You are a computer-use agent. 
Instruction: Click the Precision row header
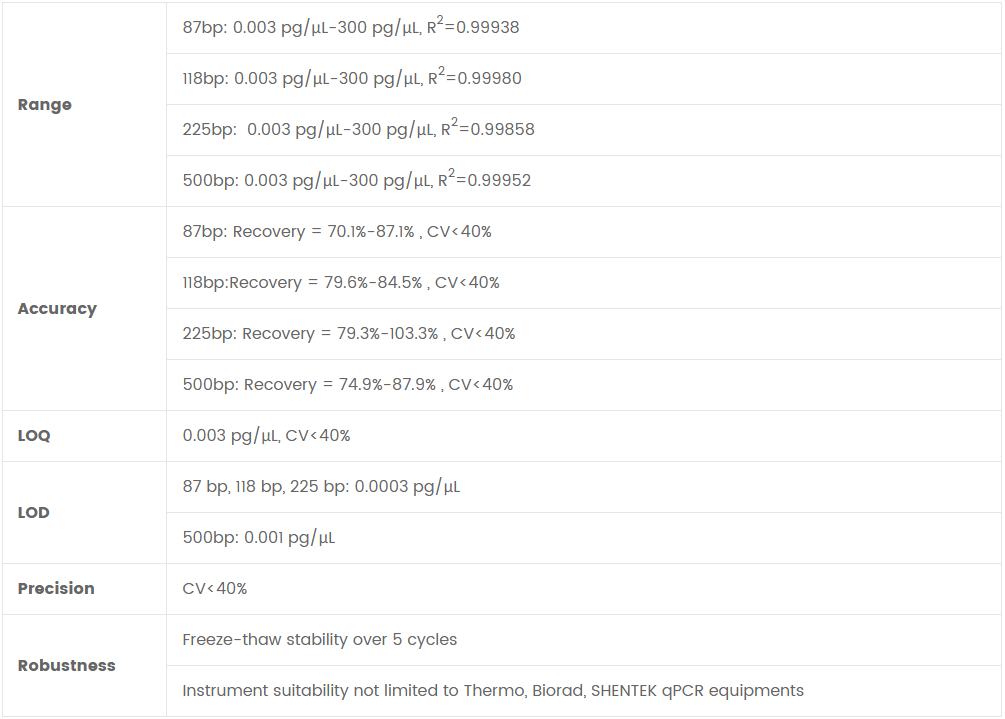point(56,589)
